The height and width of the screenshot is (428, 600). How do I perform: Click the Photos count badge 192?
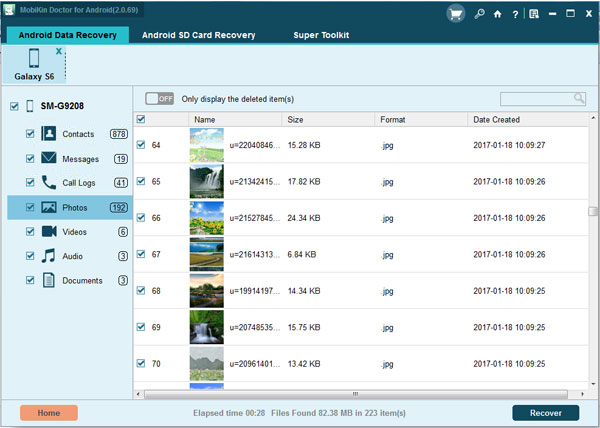119,208
